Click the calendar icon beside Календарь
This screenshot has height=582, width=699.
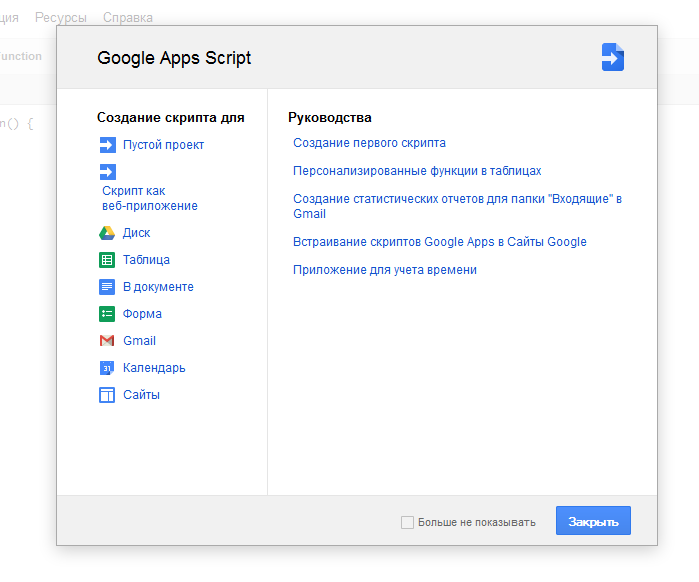[x=107, y=368]
